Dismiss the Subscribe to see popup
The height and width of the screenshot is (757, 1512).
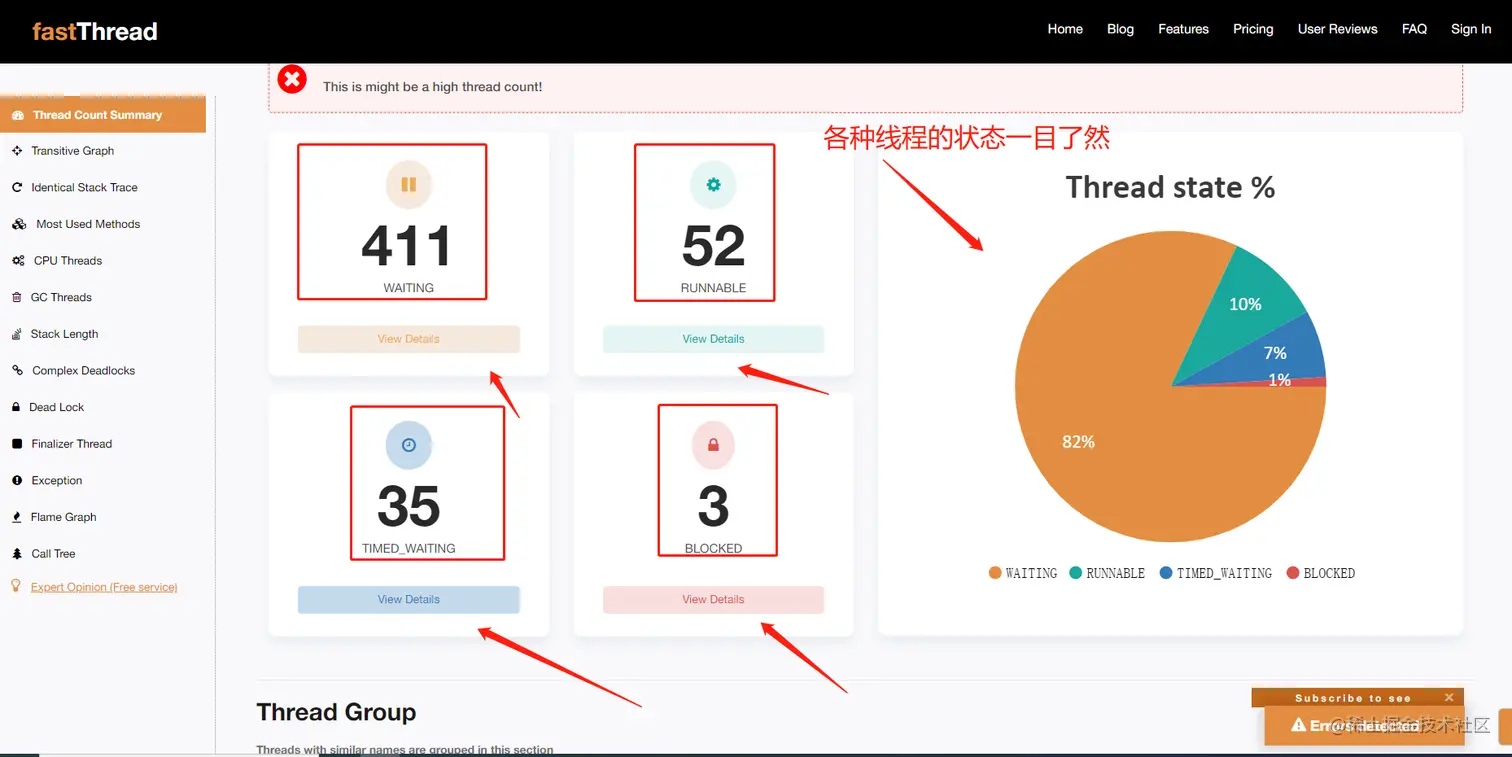(1449, 697)
